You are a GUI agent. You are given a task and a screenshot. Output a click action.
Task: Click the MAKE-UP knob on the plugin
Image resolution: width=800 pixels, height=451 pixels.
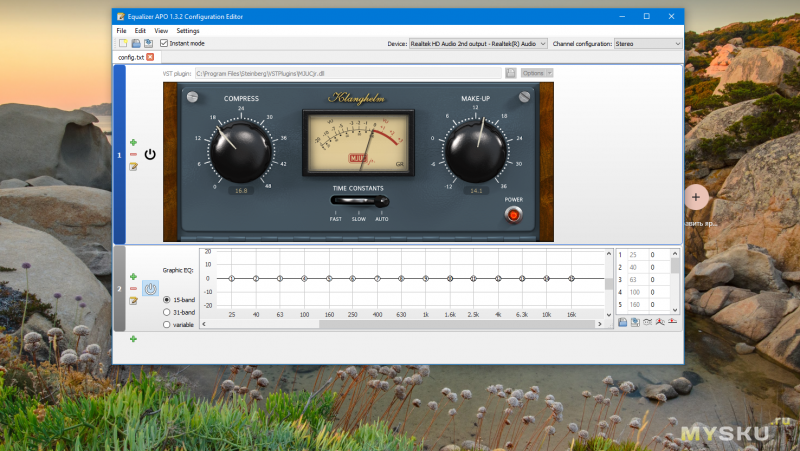click(476, 152)
